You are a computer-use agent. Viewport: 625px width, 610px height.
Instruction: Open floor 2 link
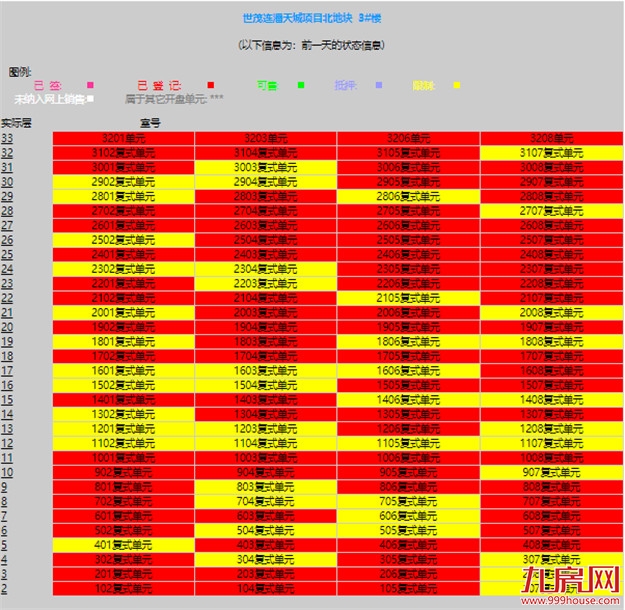(5, 588)
